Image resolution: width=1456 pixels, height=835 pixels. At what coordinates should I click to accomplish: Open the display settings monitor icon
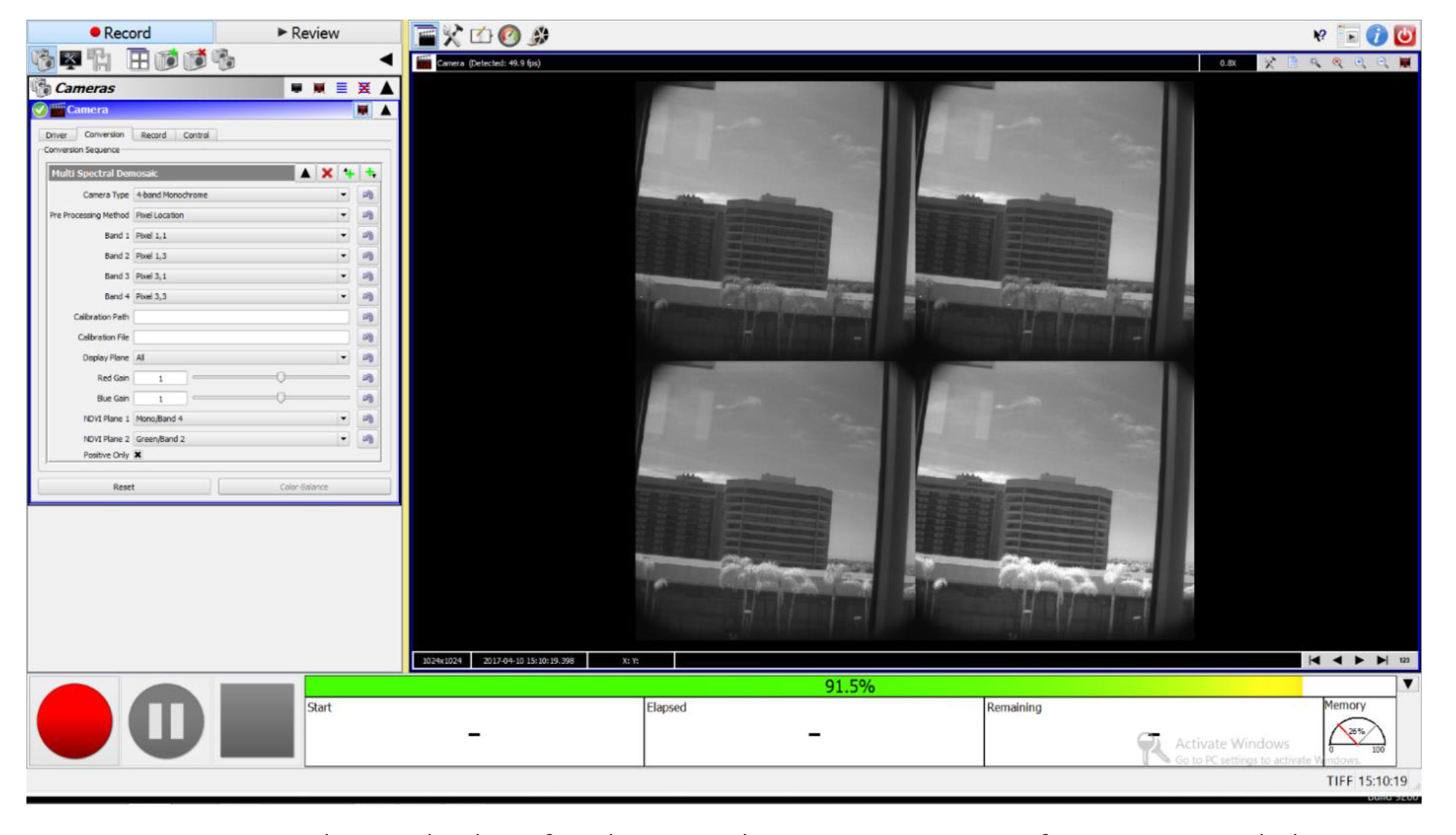pyautogui.click(x=70, y=60)
